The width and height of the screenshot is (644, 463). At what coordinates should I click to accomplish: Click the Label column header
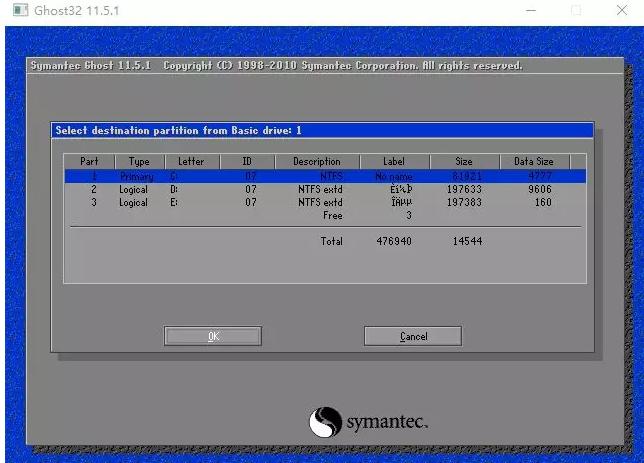[394, 162]
